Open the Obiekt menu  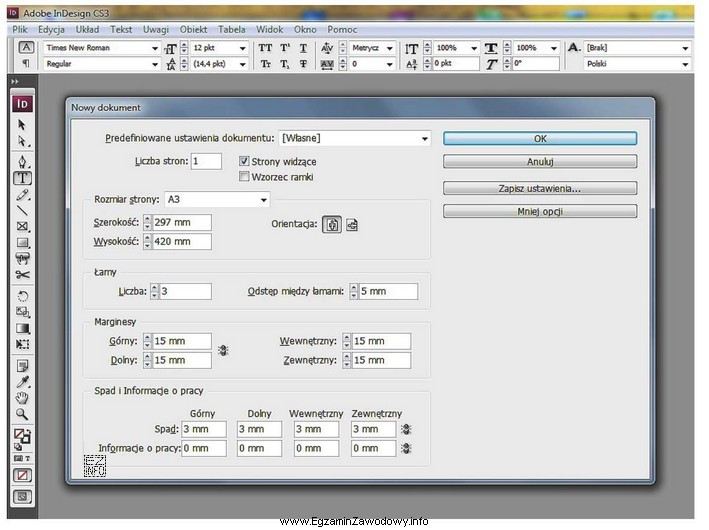[193, 30]
